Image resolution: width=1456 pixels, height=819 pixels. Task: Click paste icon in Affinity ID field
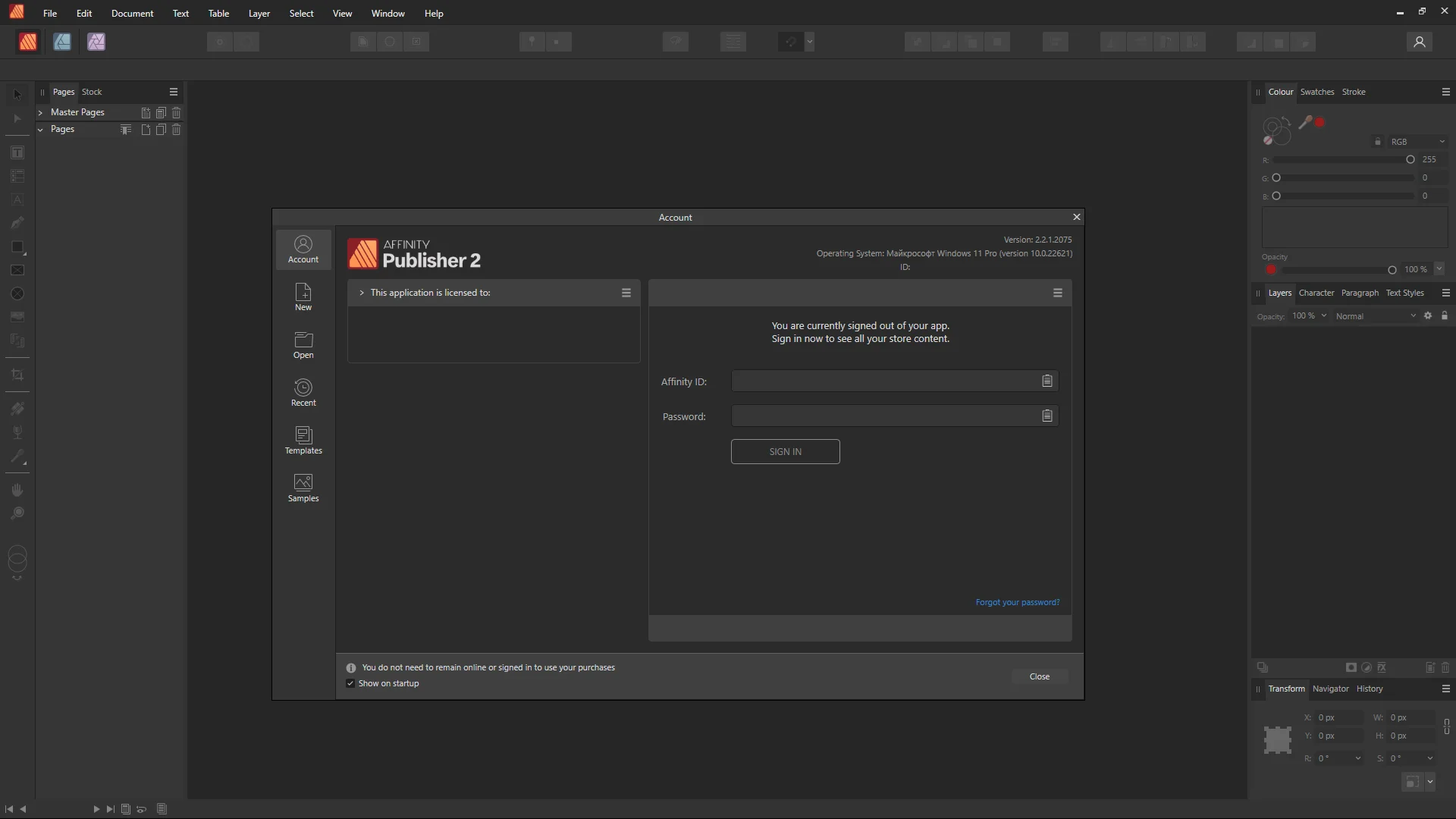pyautogui.click(x=1046, y=381)
